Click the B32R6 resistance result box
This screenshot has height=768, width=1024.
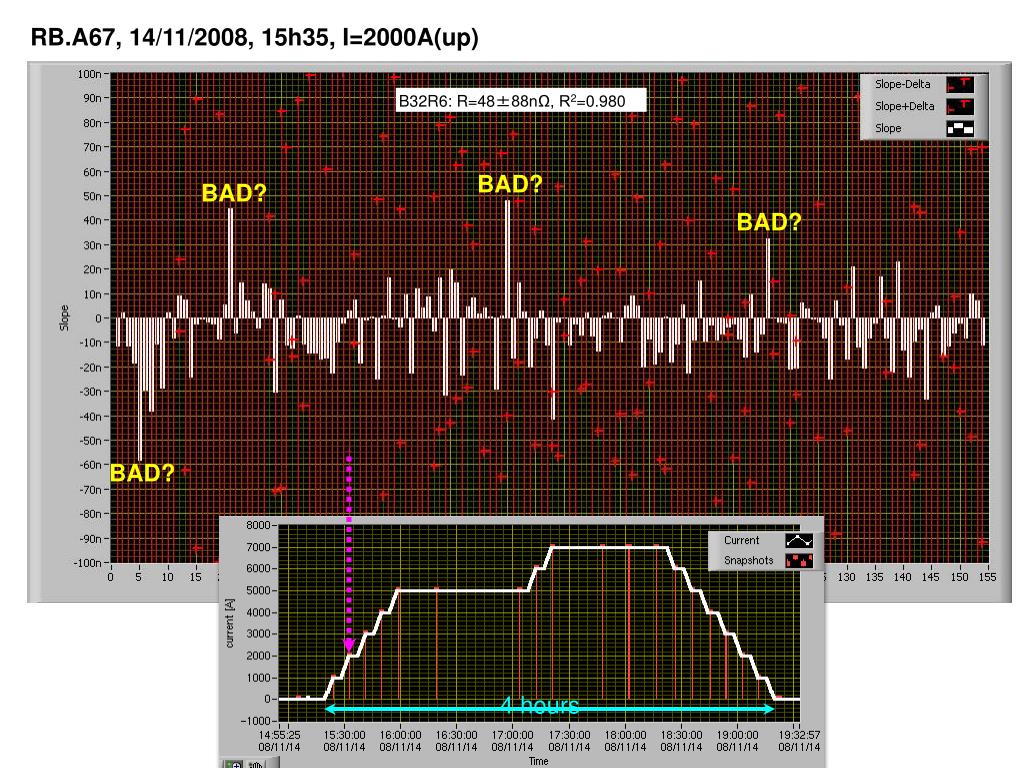[x=521, y=101]
